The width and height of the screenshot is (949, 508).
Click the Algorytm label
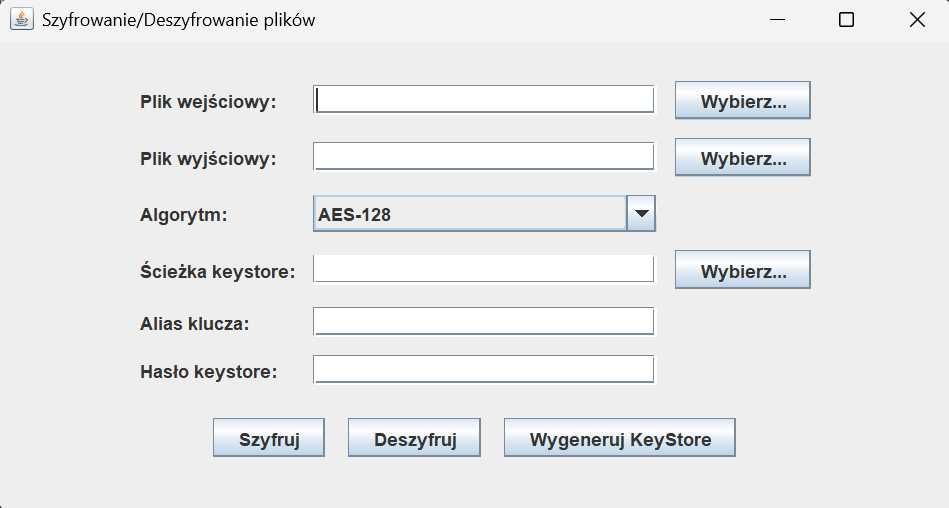pyautogui.click(x=184, y=214)
